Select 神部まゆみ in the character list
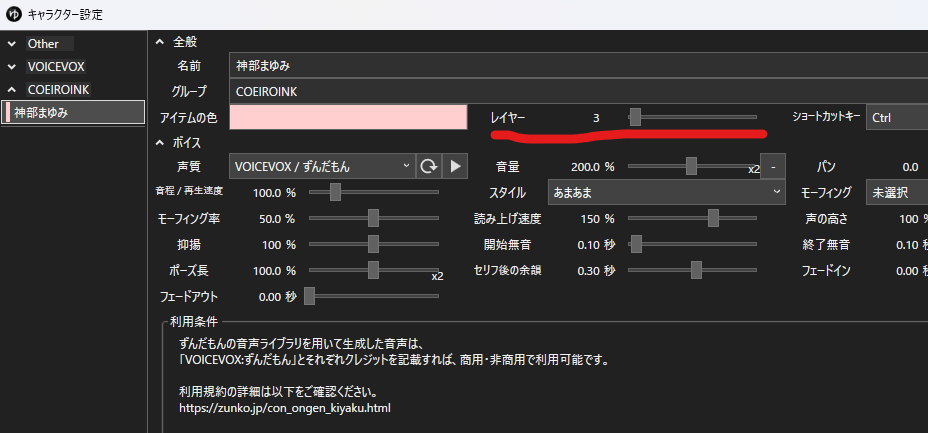The height and width of the screenshot is (433, 928). click(x=73, y=112)
